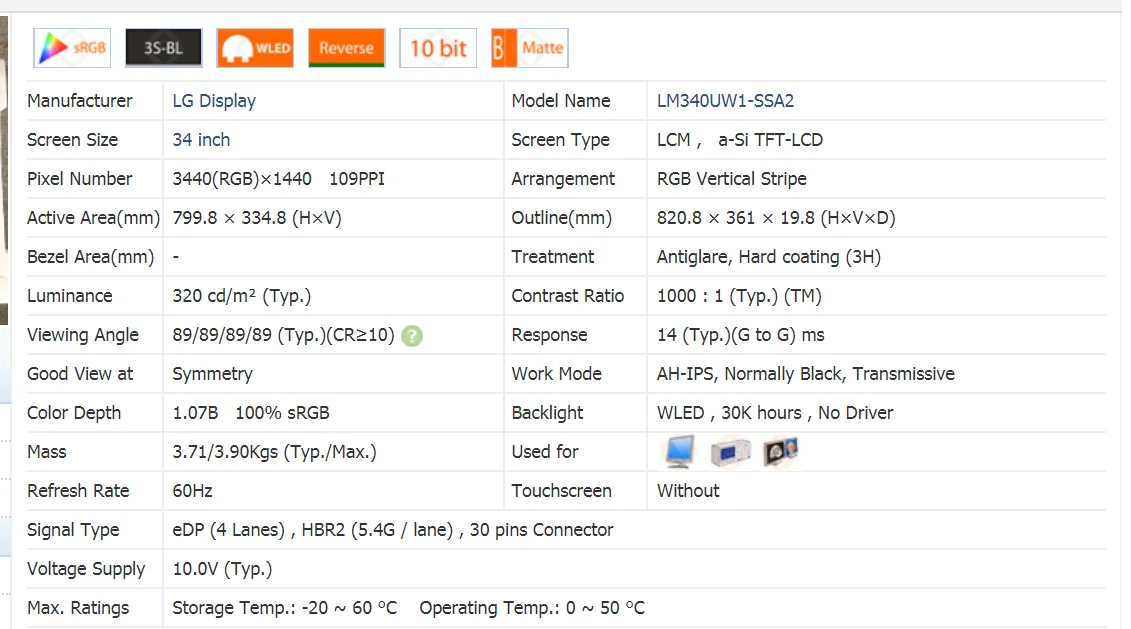
Task: Follow the 34 inch screen size link
Action: (x=201, y=140)
